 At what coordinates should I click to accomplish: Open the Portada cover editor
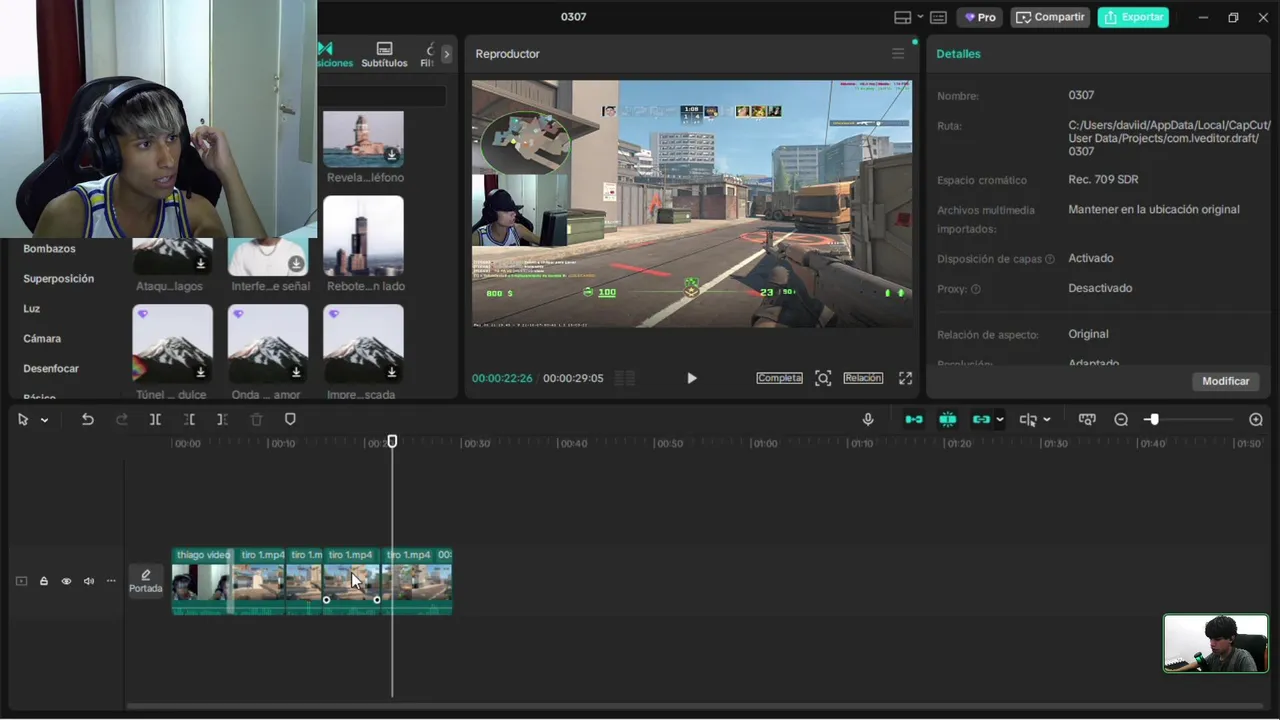pyautogui.click(x=146, y=581)
